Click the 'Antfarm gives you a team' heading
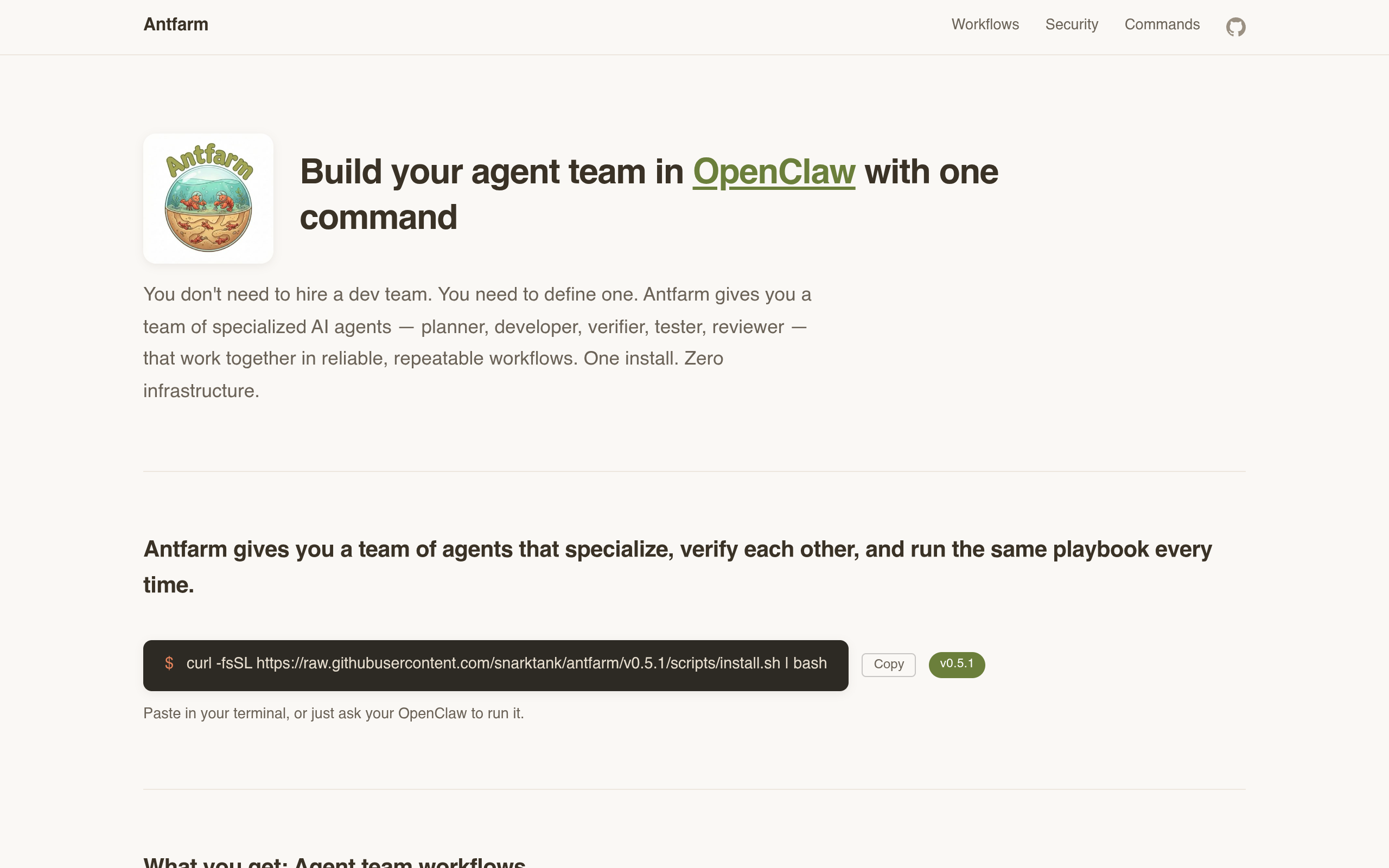Screen dimensions: 1389x868 coord(677,567)
